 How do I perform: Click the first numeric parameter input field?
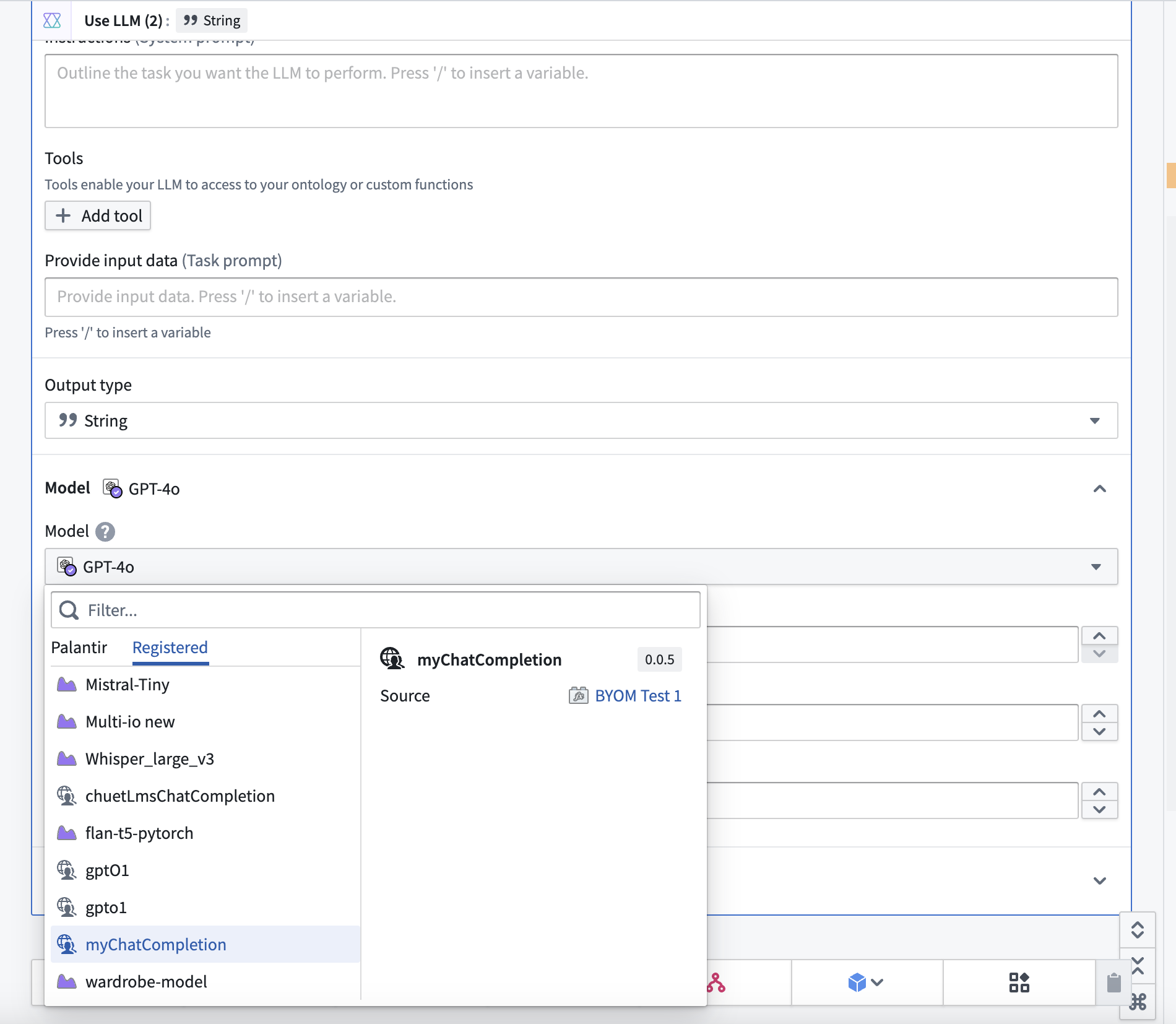coord(892,644)
